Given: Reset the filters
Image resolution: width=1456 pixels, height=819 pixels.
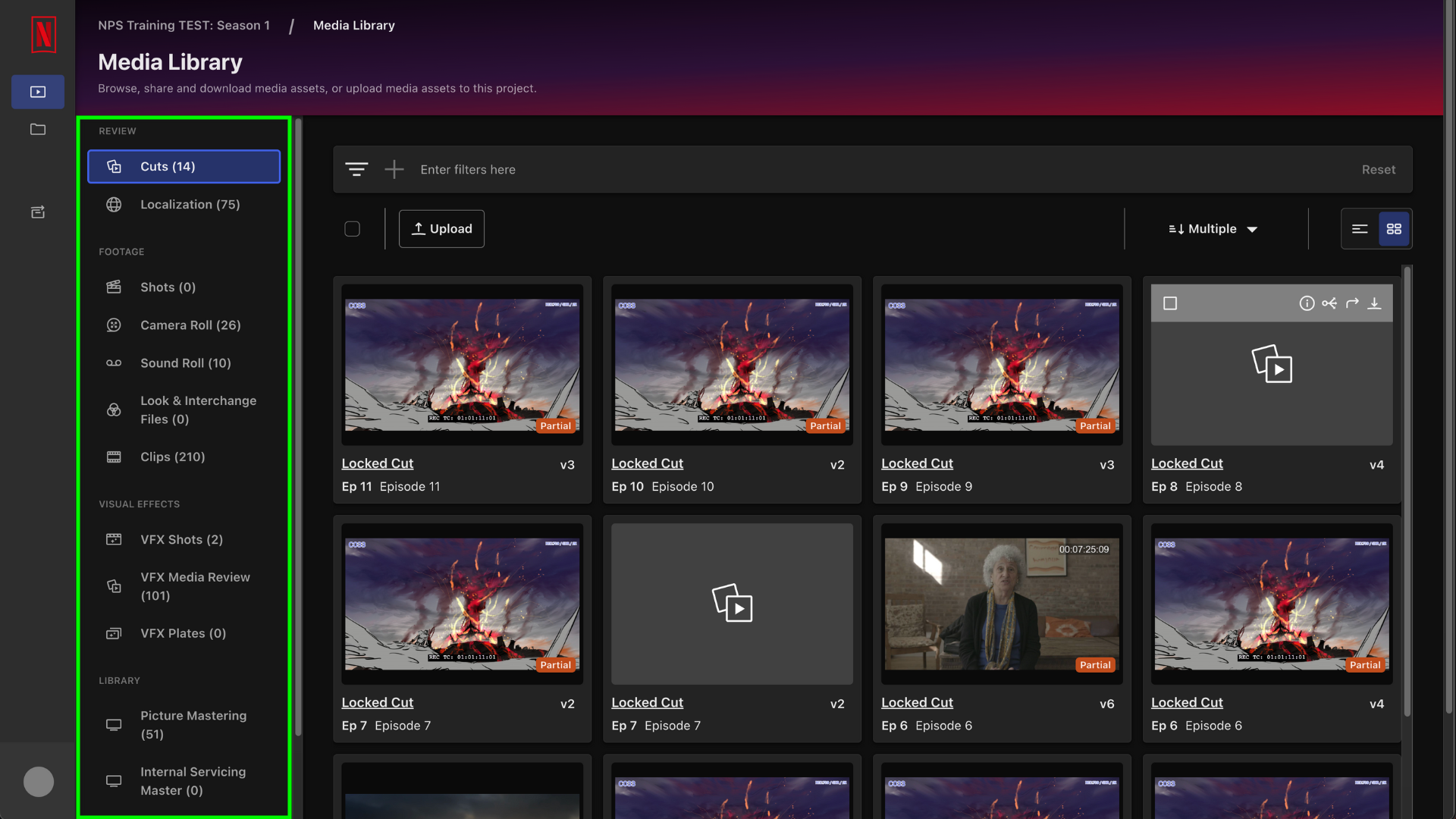Looking at the screenshot, I should (1378, 170).
